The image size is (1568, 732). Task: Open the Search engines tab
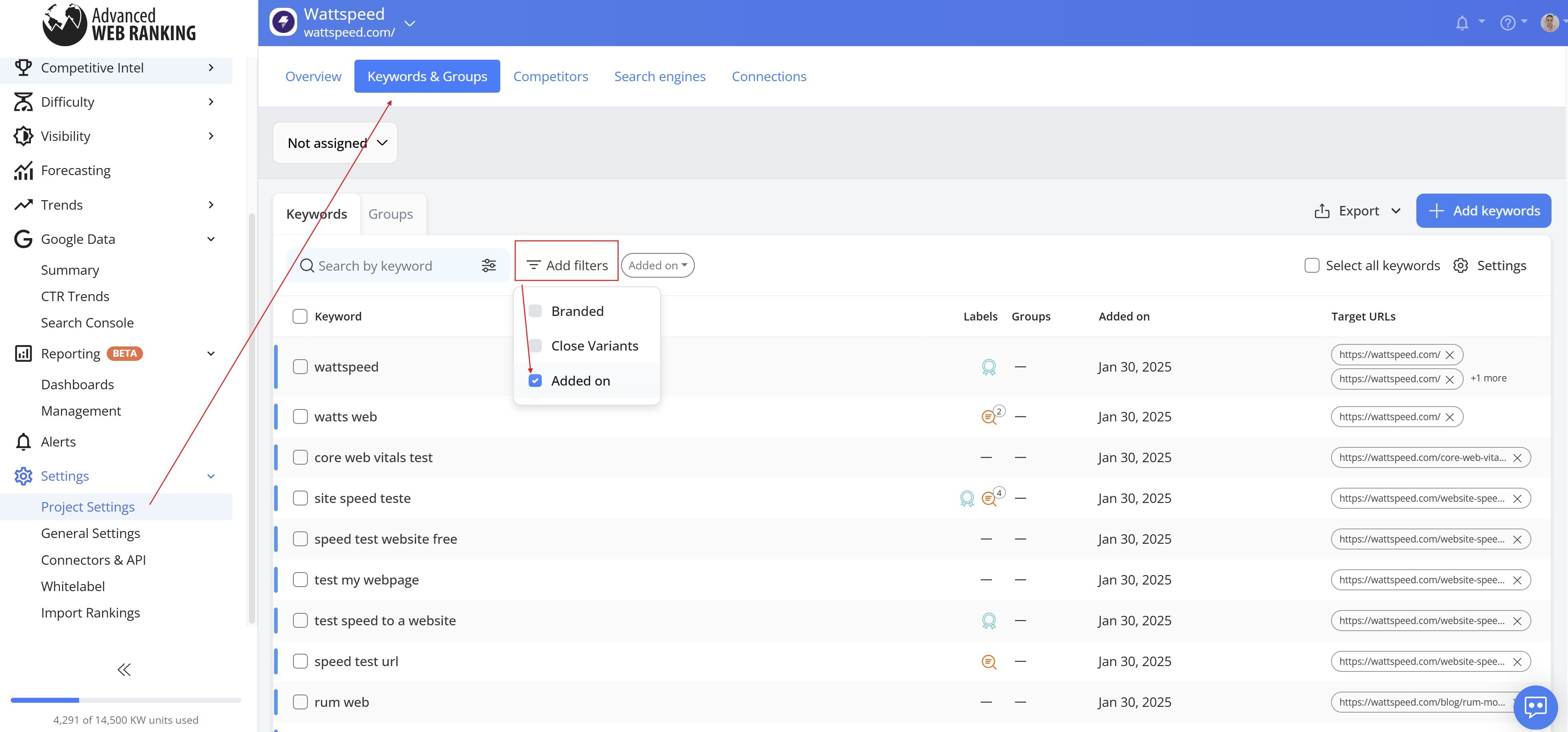[x=660, y=76]
